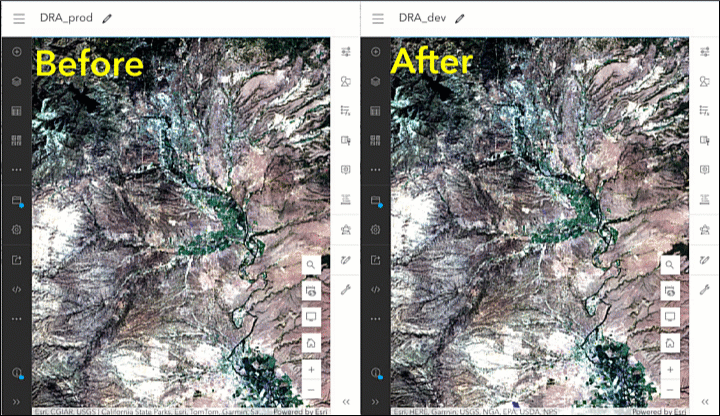This screenshot has height=416, width=720.
Task: Go to home extent on DRA_prod map
Action: (x=311, y=343)
